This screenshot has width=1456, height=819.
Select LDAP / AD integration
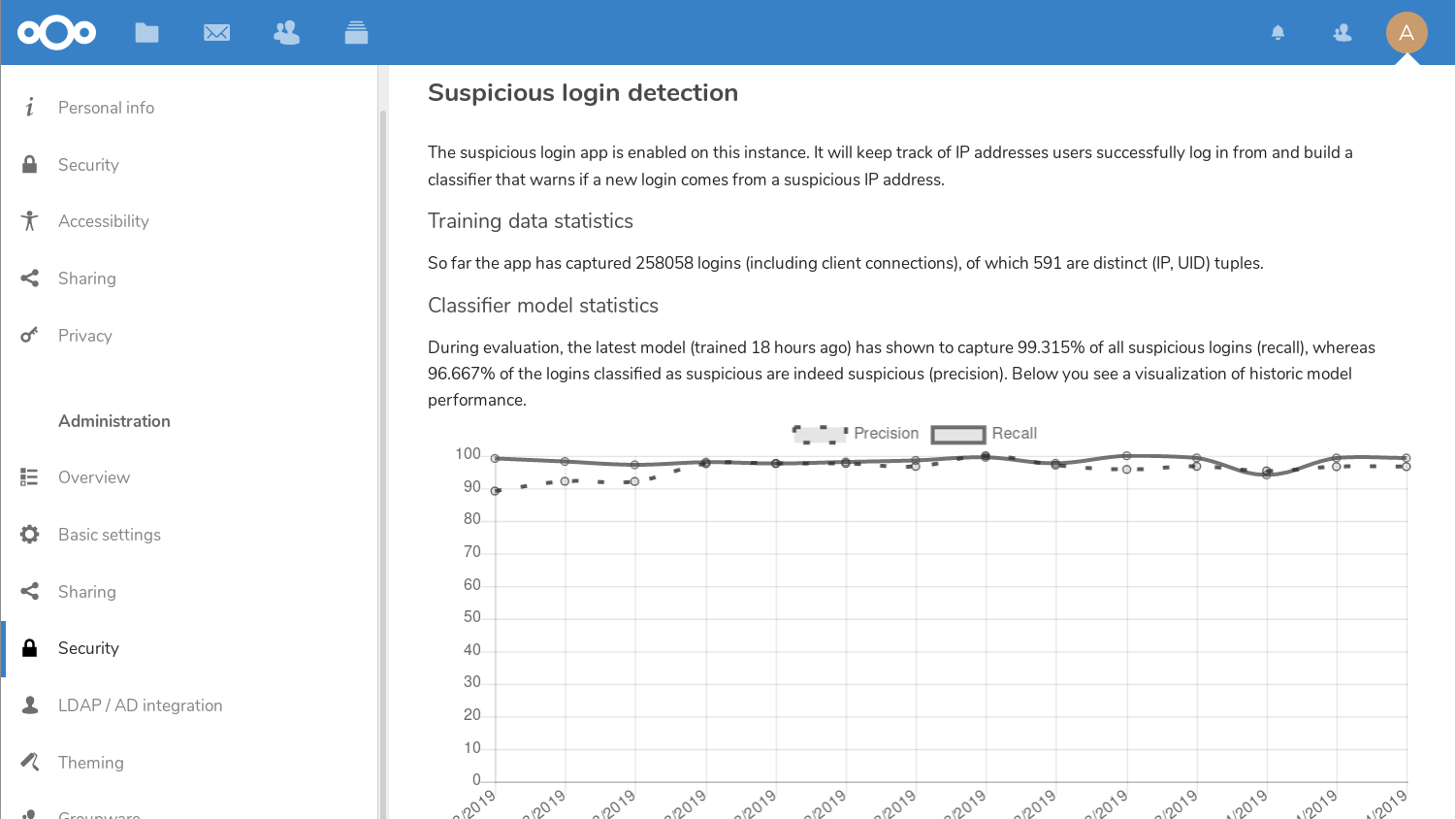(140, 705)
